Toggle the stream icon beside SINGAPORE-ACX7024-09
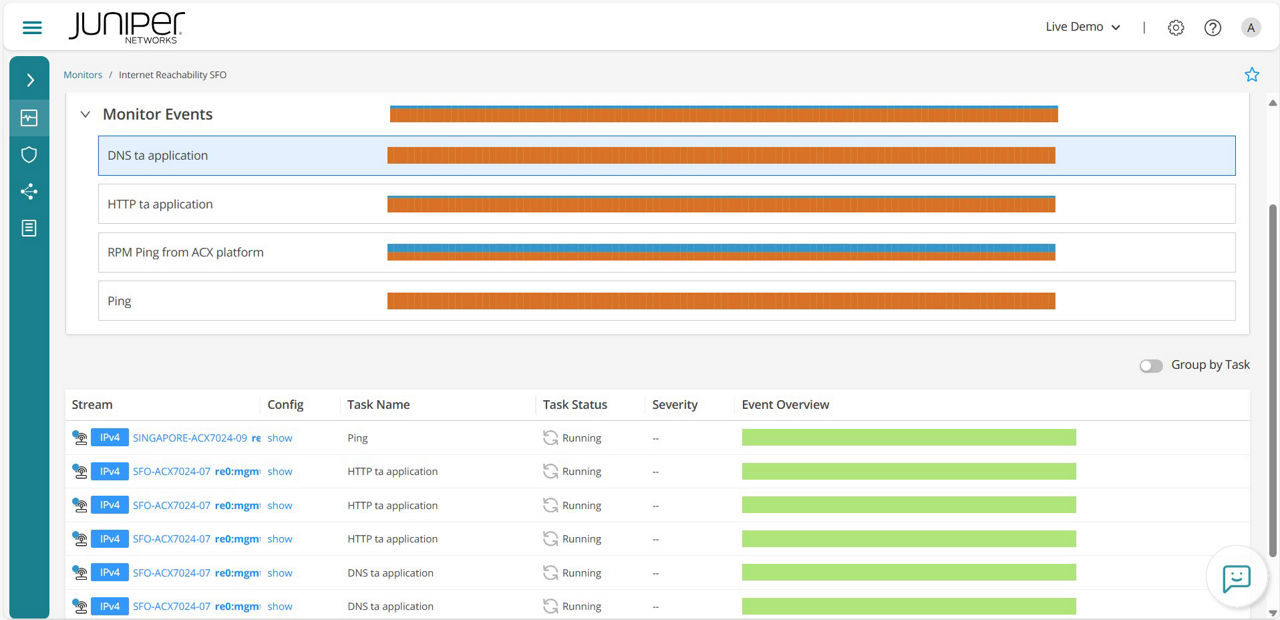This screenshot has height=620, width=1280. point(79,437)
